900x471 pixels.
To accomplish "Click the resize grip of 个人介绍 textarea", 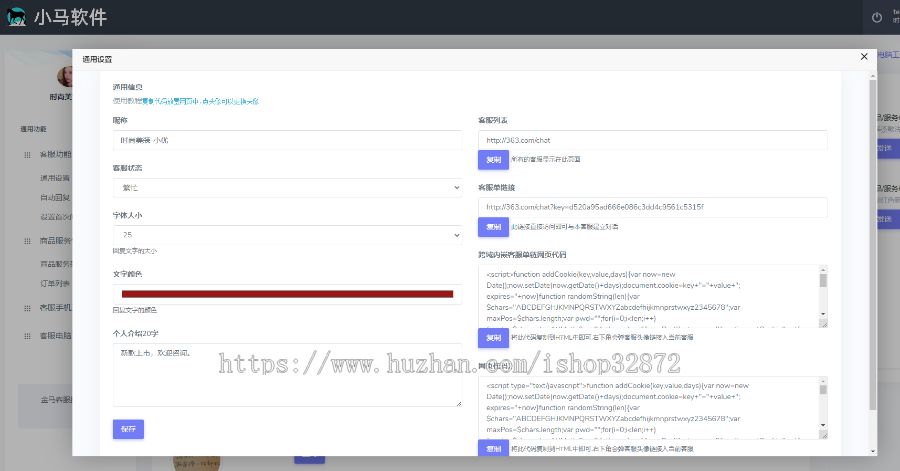I will [459, 403].
